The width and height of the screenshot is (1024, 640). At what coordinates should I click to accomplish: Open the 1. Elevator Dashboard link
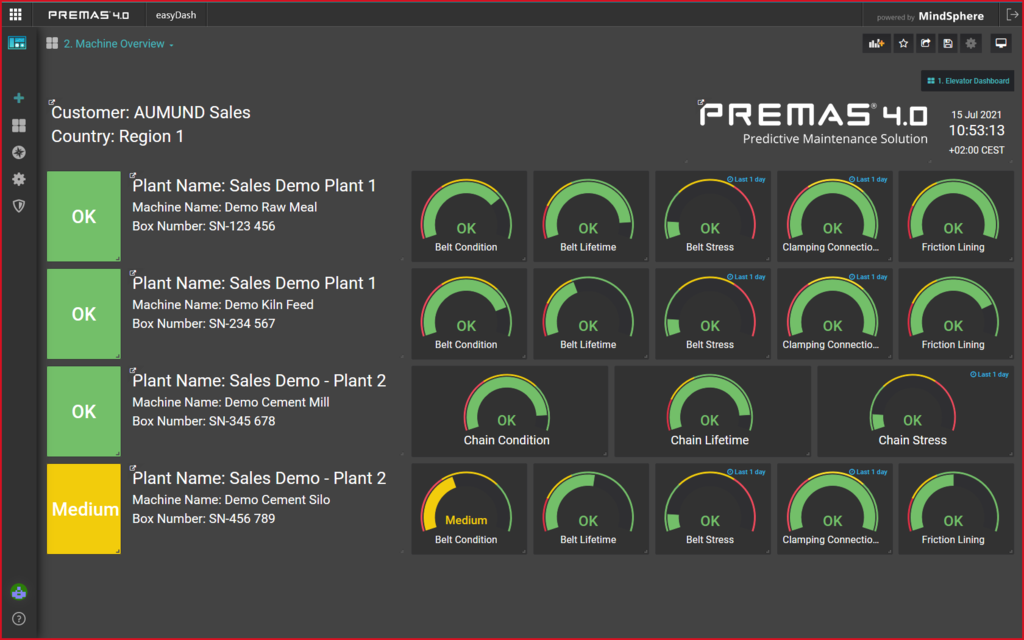968,81
